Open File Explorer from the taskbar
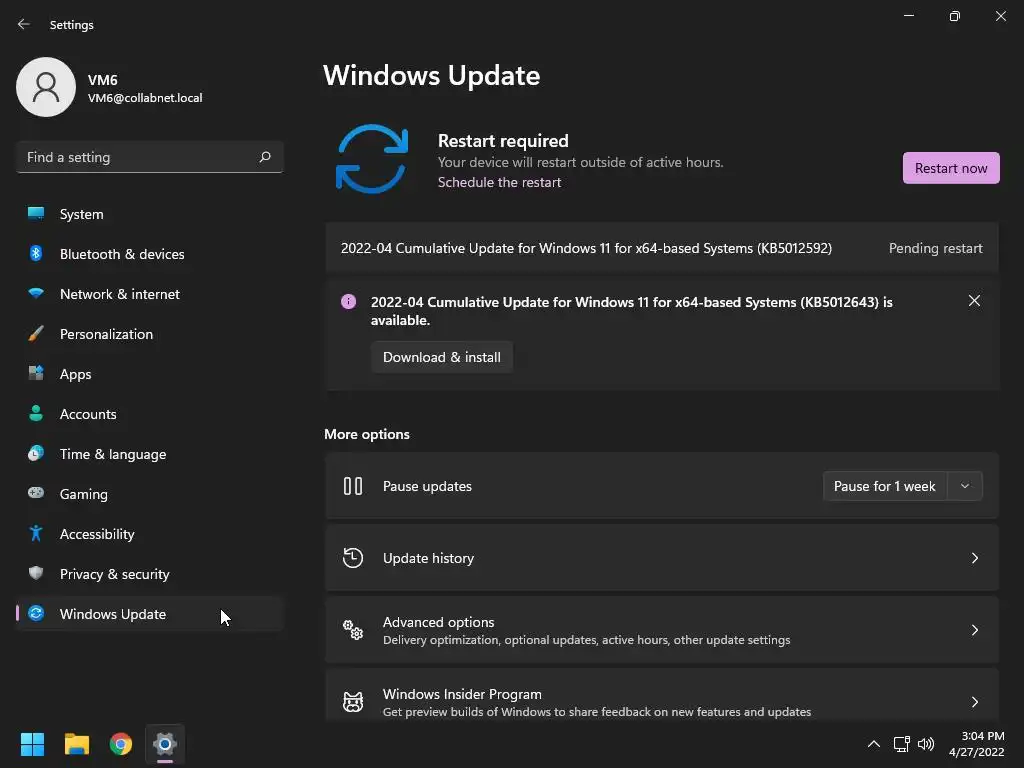Screen dimensions: 1024x768 (x=77, y=744)
